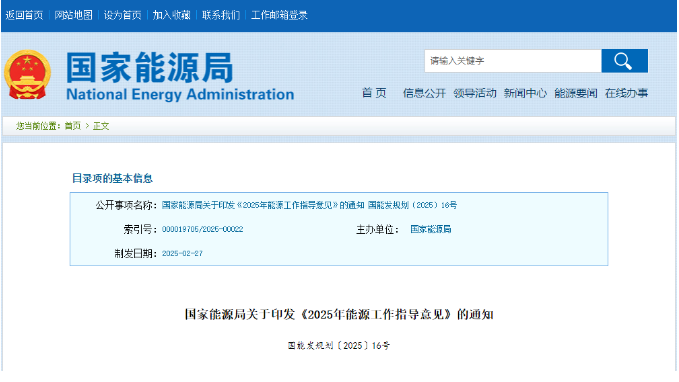This screenshot has height=382, width=679.
Task: Click National Energy Administration English title
Action: [180, 94]
